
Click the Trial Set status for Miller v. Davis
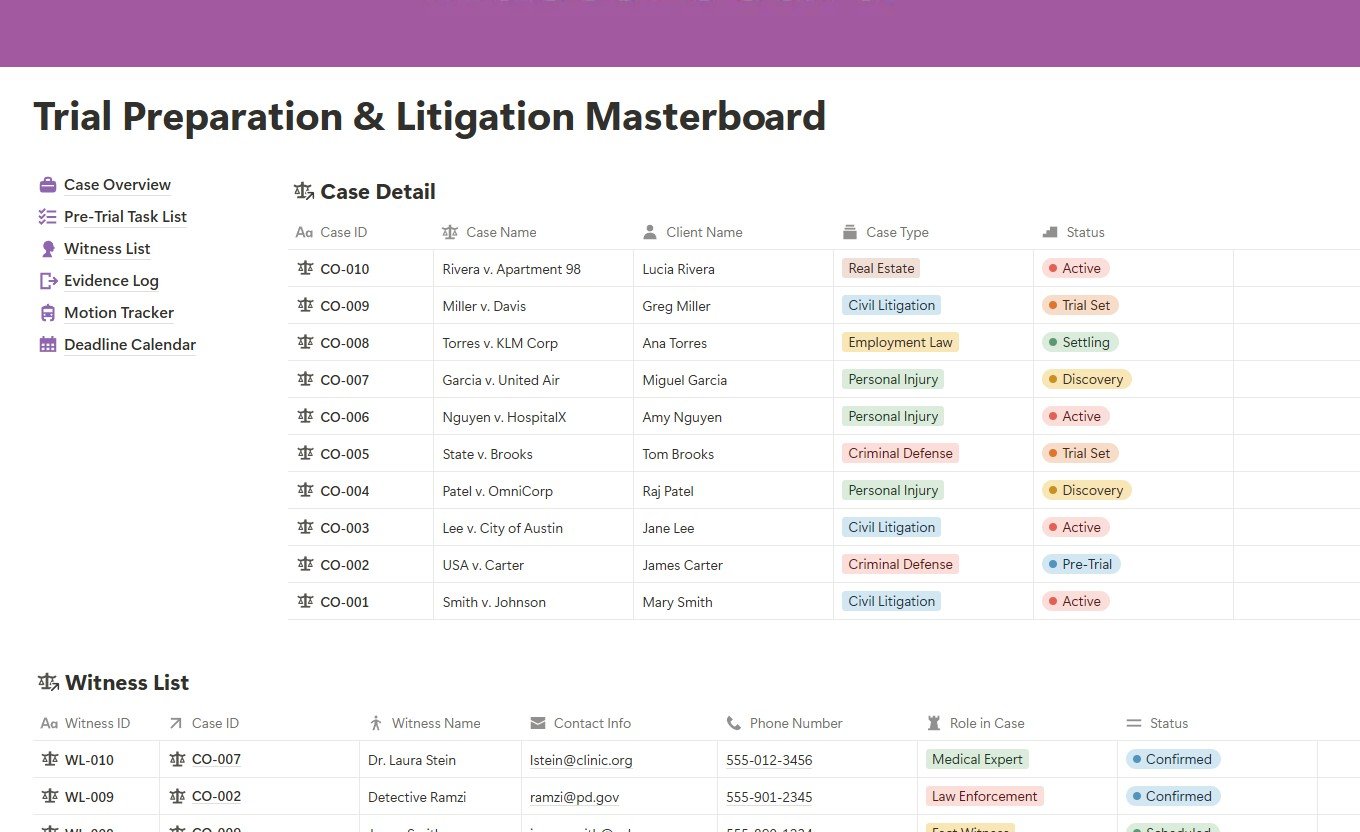click(x=1080, y=305)
